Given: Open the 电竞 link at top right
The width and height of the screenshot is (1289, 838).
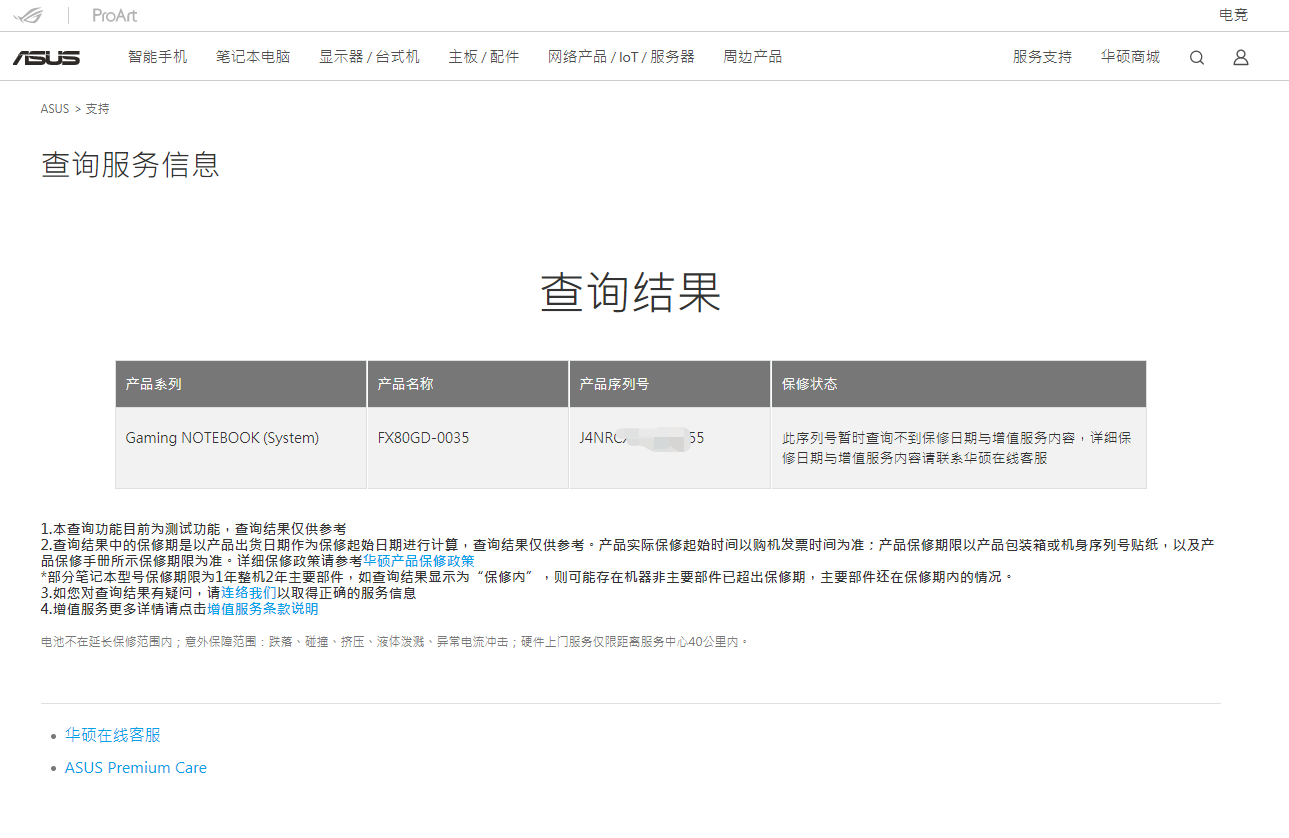Looking at the screenshot, I should click(1233, 15).
